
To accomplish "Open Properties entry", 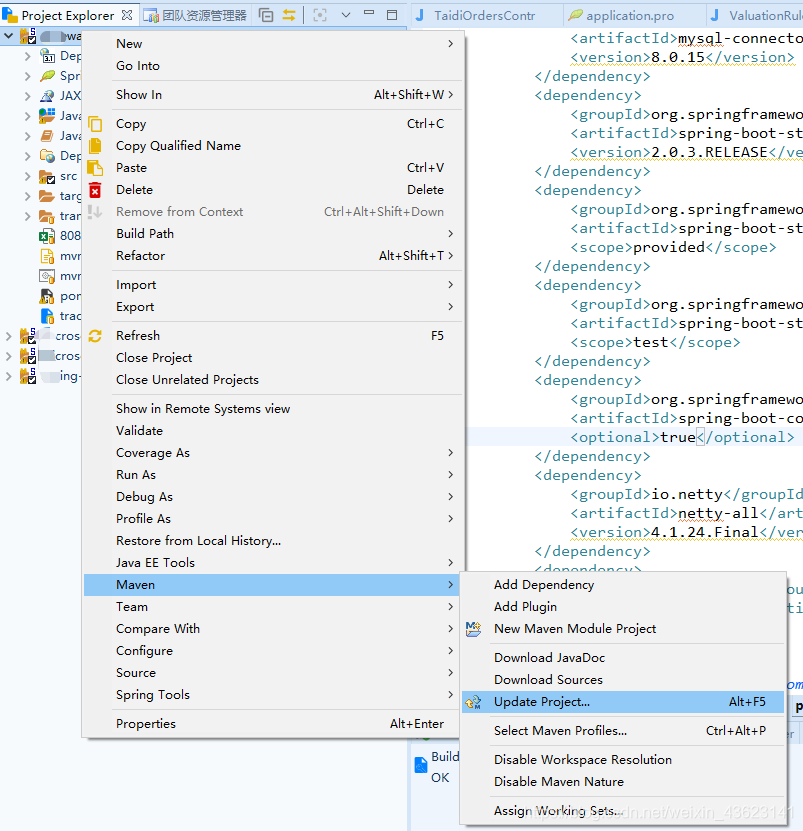I will [x=273, y=724].
